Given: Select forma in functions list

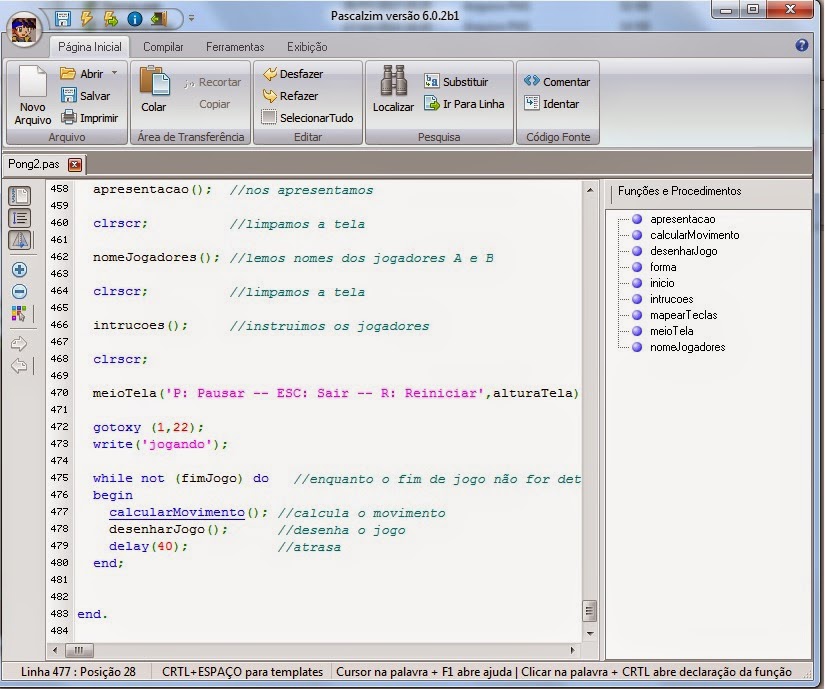Looking at the screenshot, I should point(663,267).
